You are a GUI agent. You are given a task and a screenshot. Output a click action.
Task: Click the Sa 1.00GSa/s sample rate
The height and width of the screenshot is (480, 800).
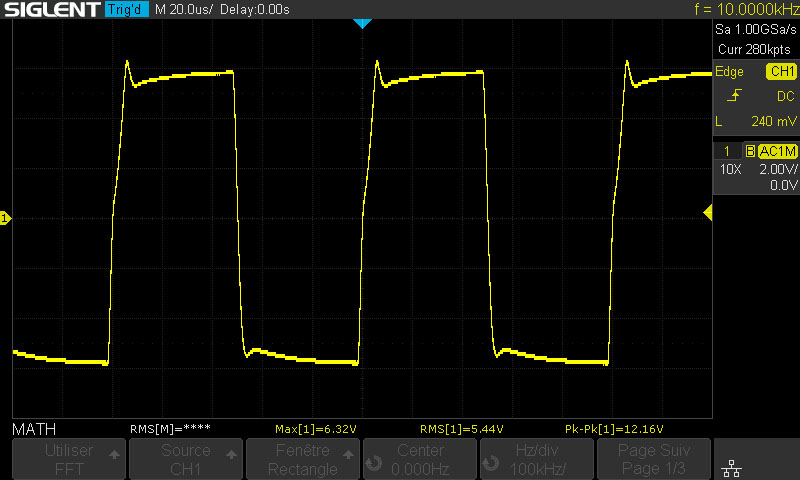tap(756, 30)
